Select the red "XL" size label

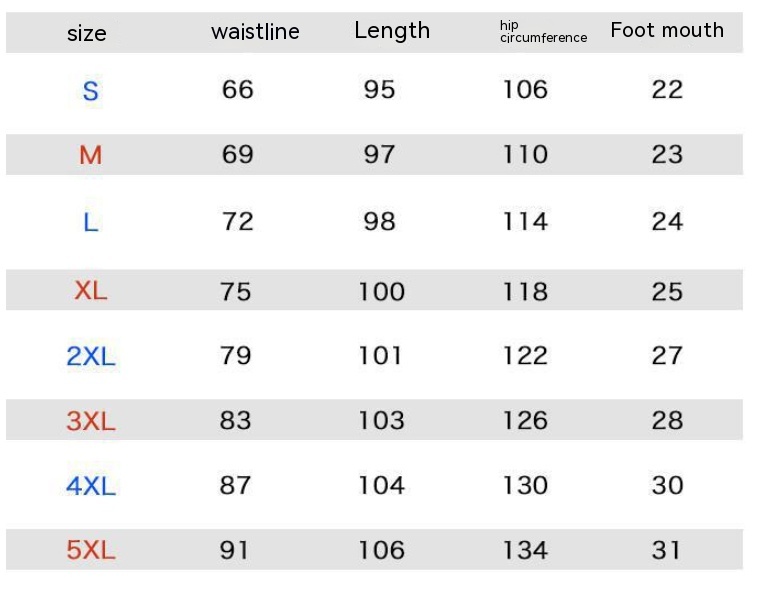point(90,291)
